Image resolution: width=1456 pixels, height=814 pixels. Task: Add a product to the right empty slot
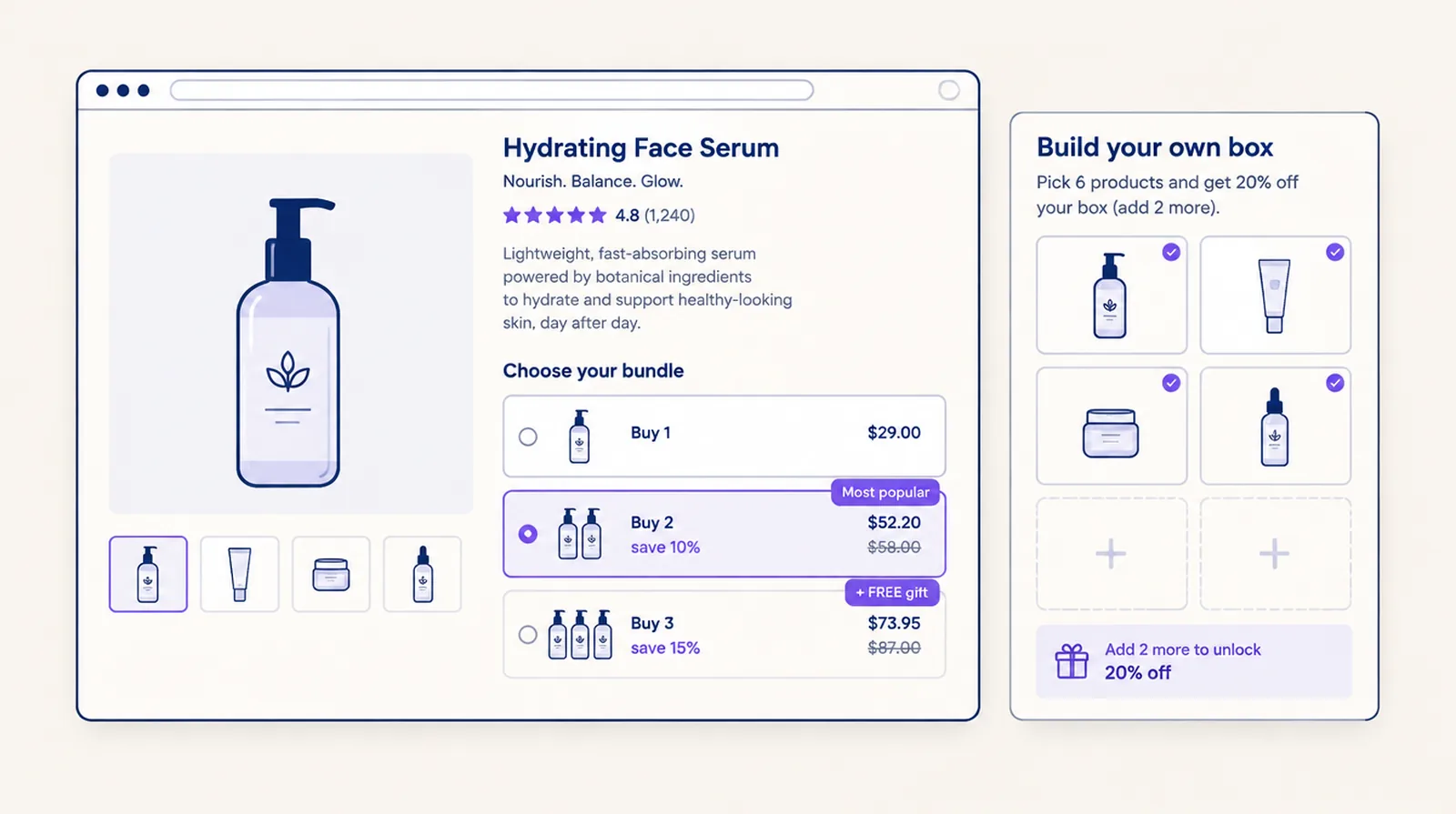click(x=1275, y=553)
